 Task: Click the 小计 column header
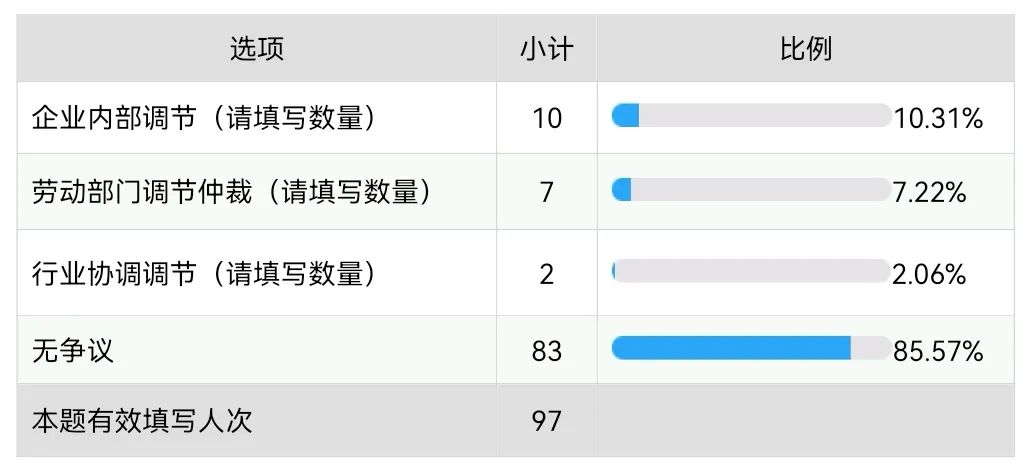pos(546,48)
